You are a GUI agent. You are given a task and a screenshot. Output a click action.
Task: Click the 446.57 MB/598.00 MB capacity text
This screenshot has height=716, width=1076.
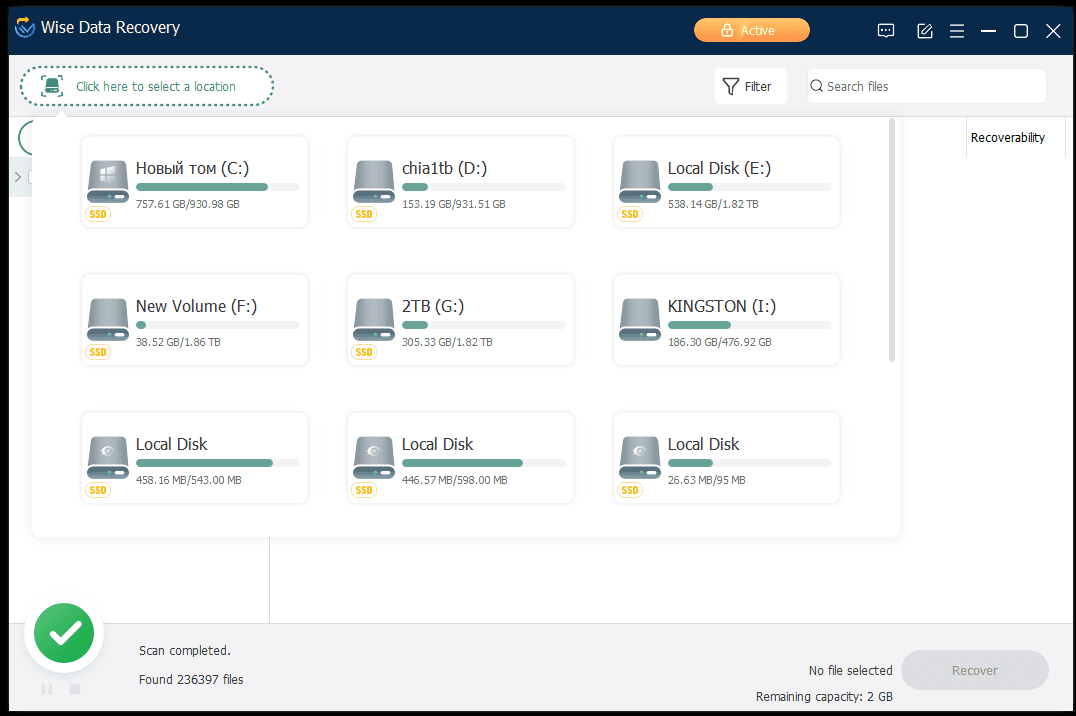tap(454, 480)
